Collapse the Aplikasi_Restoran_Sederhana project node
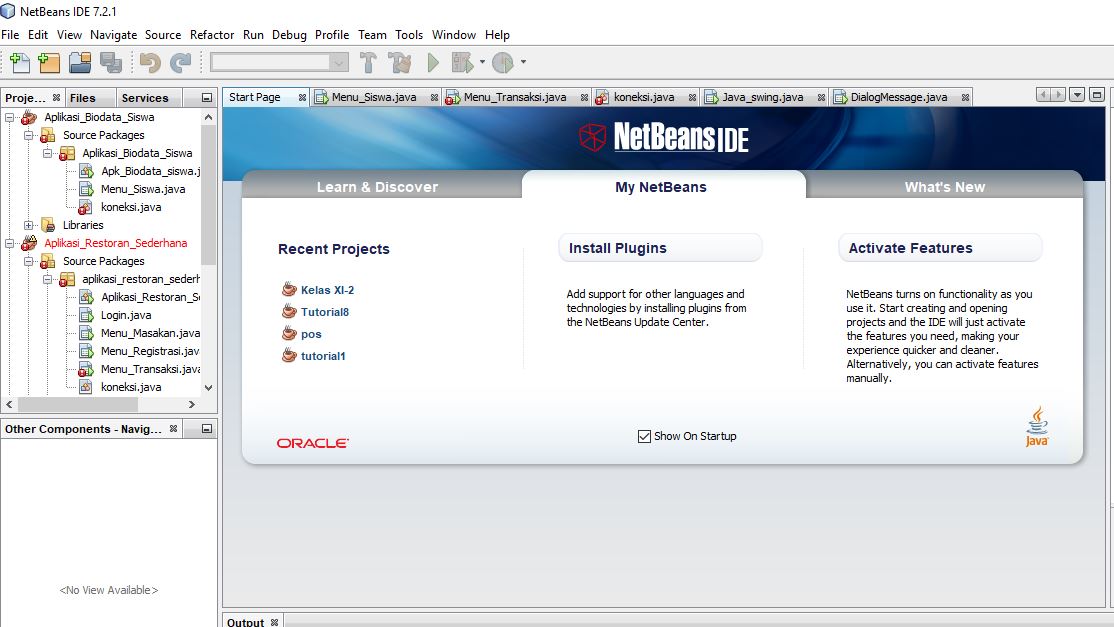The height and width of the screenshot is (627, 1114). [x=10, y=243]
